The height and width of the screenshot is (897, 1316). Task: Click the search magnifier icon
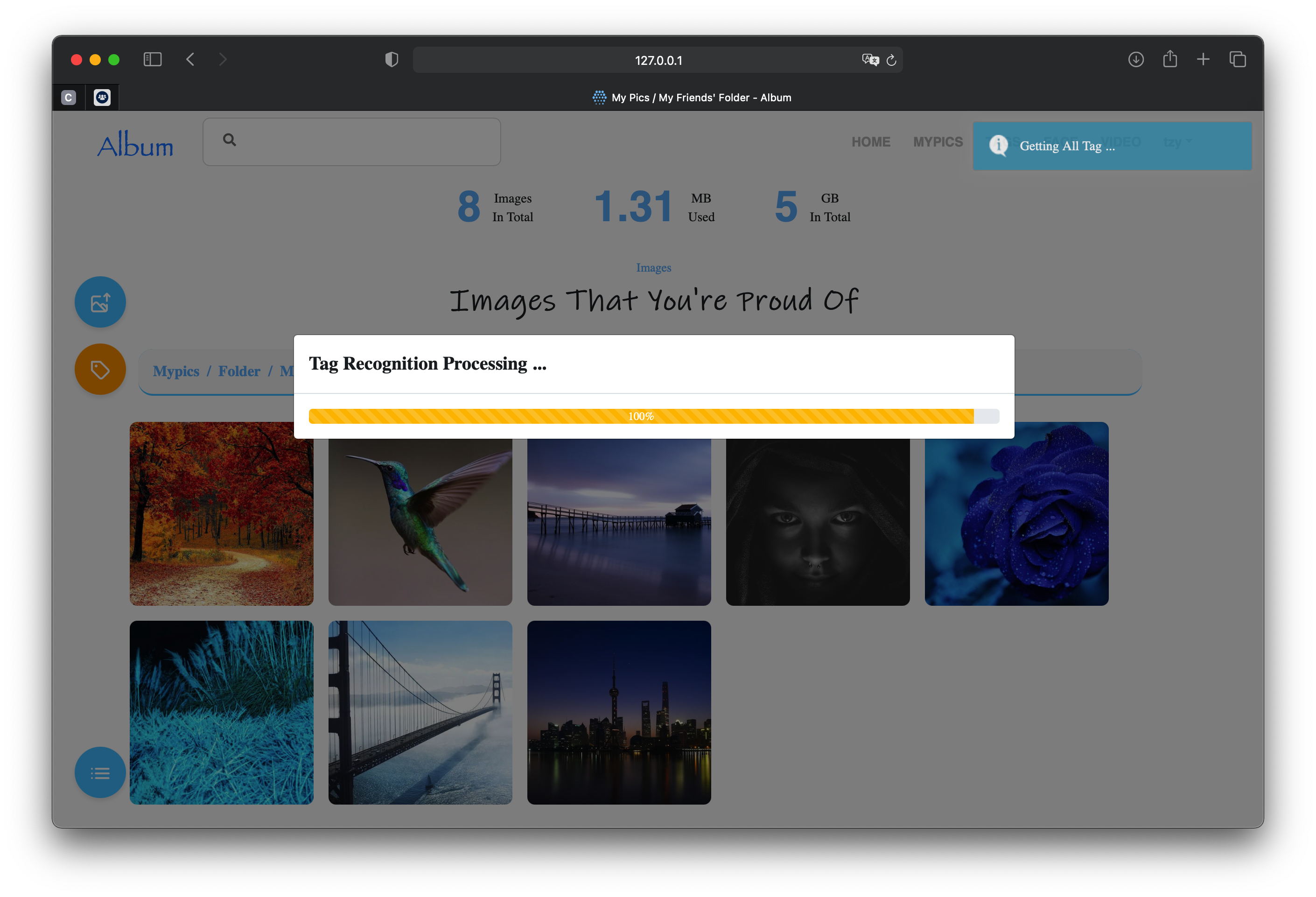[x=229, y=140]
